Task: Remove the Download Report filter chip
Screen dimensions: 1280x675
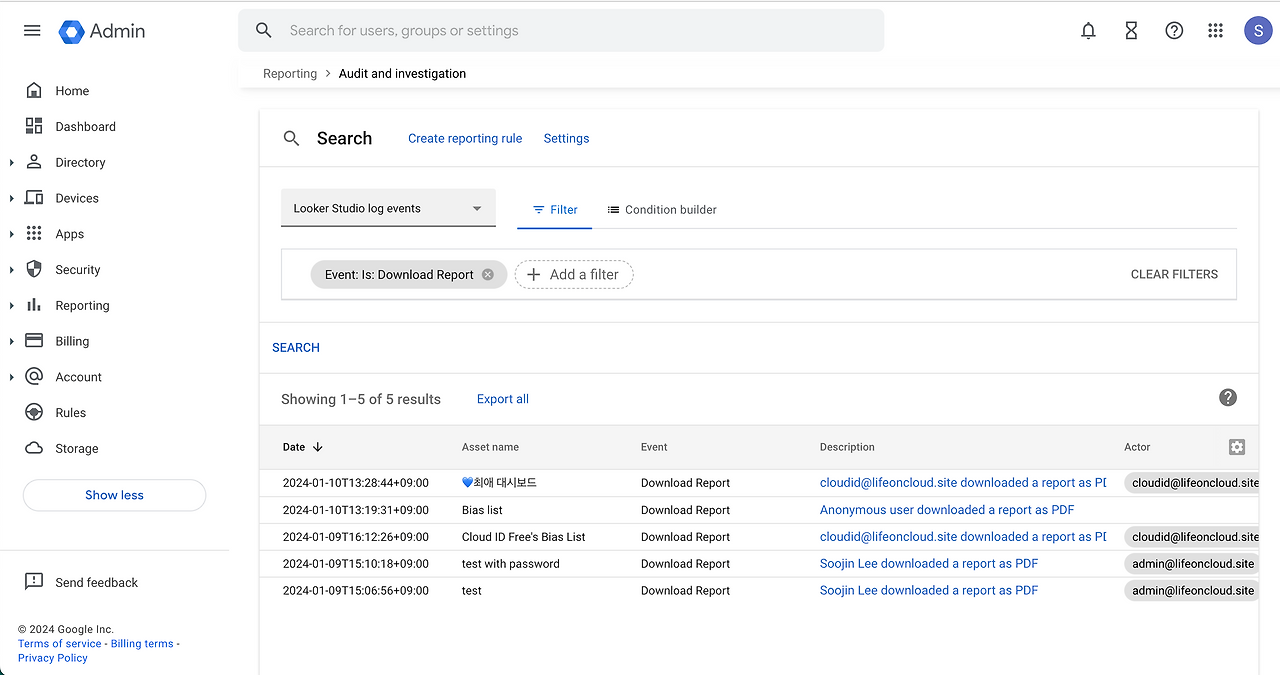Action: pos(488,275)
